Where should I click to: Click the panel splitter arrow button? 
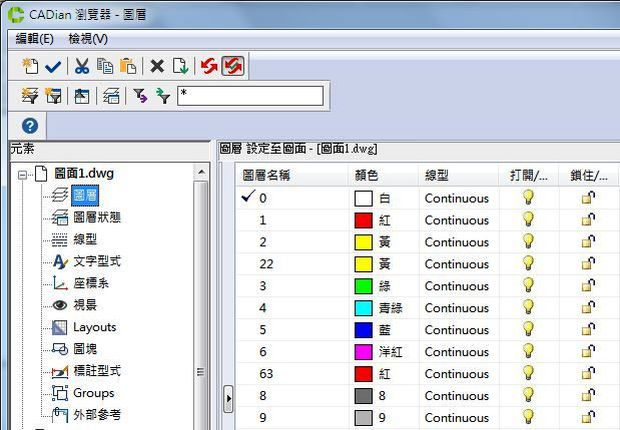coord(228,399)
